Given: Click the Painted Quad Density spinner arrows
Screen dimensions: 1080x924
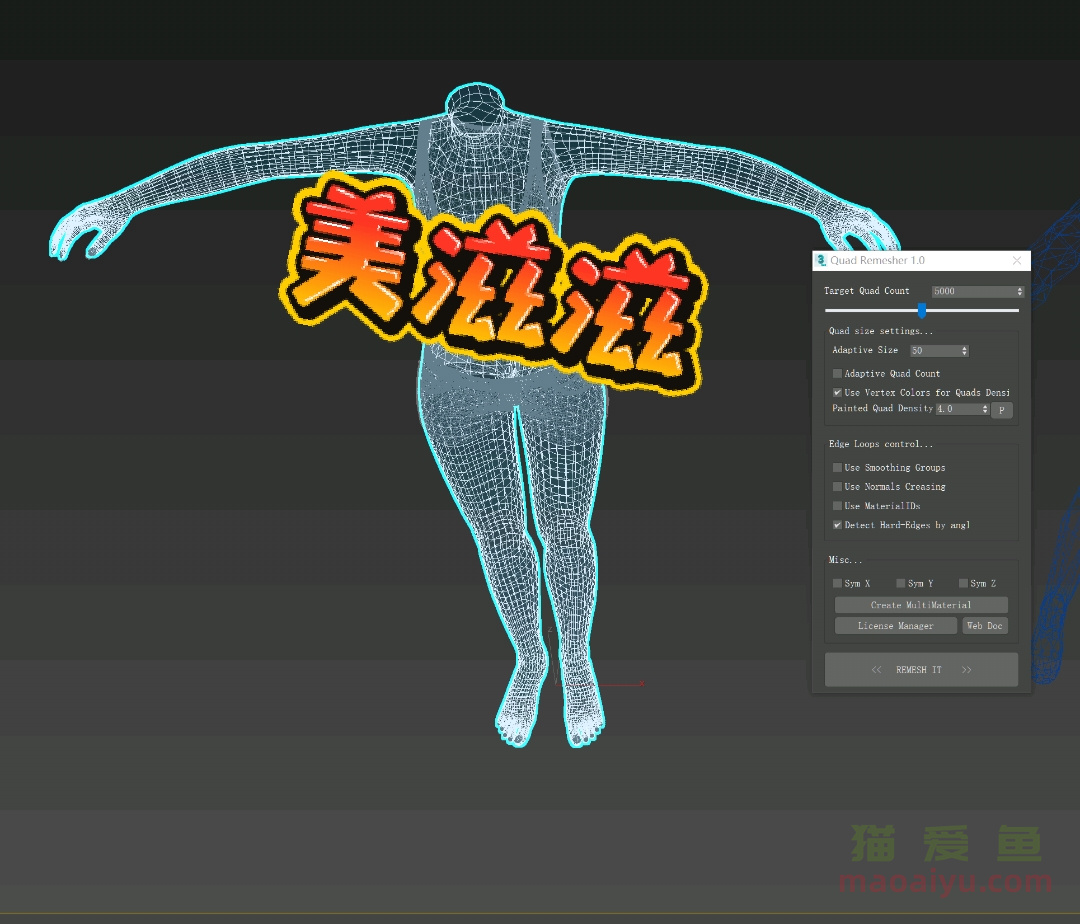Looking at the screenshot, I should (x=985, y=409).
